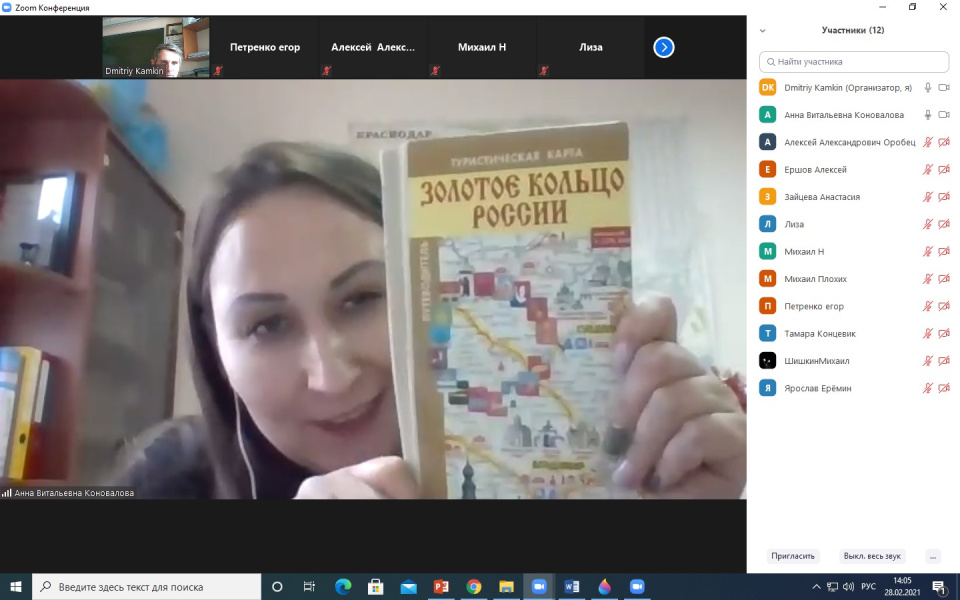This screenshot has height=600, width=960.
Task: Toggle Анна Витальевна Коновалова's camera icon in list
Action: (943, 114)
